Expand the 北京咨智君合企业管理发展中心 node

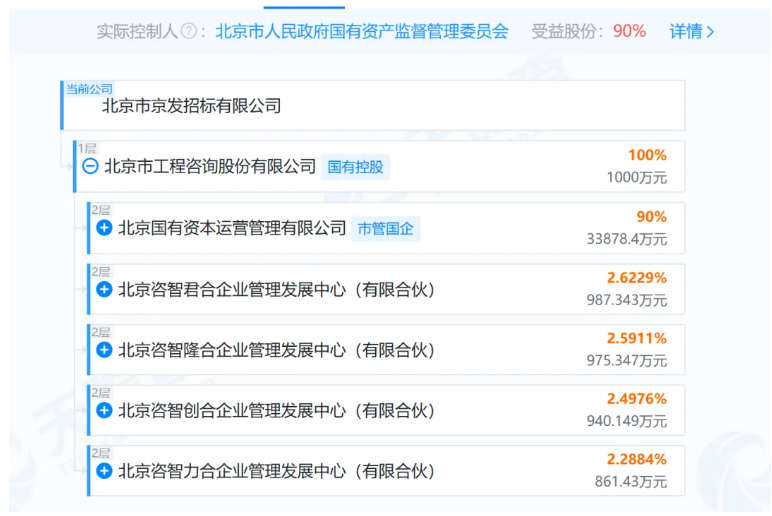[x=104, y=290]
